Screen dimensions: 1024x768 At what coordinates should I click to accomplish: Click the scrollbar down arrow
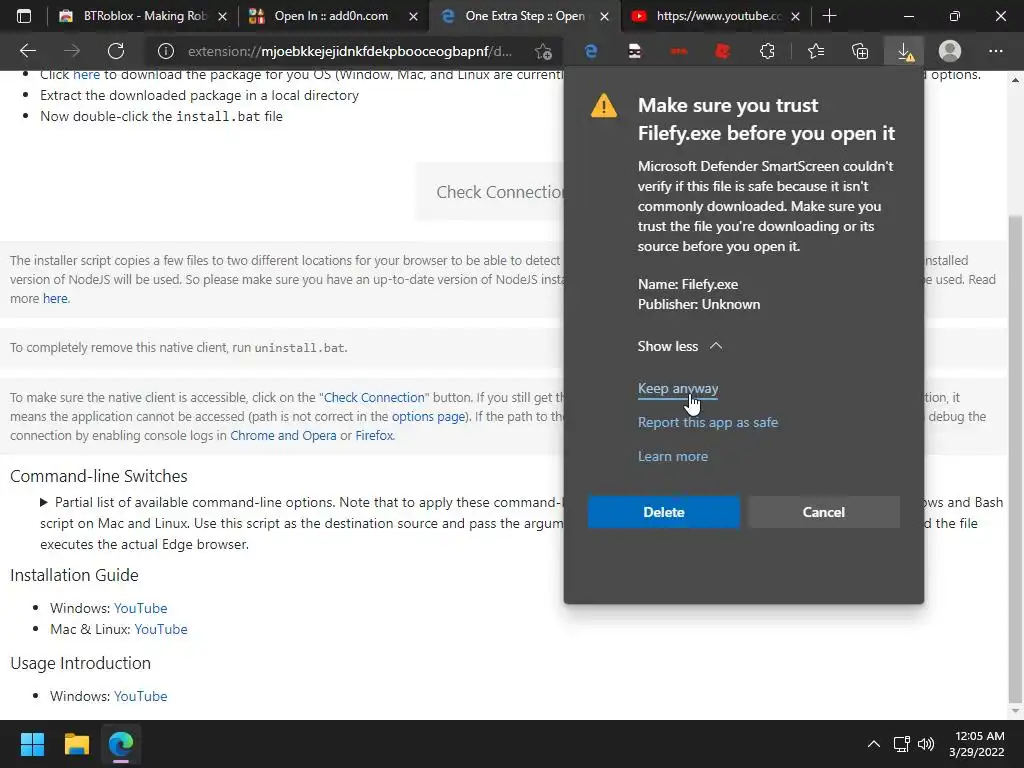1016,711
